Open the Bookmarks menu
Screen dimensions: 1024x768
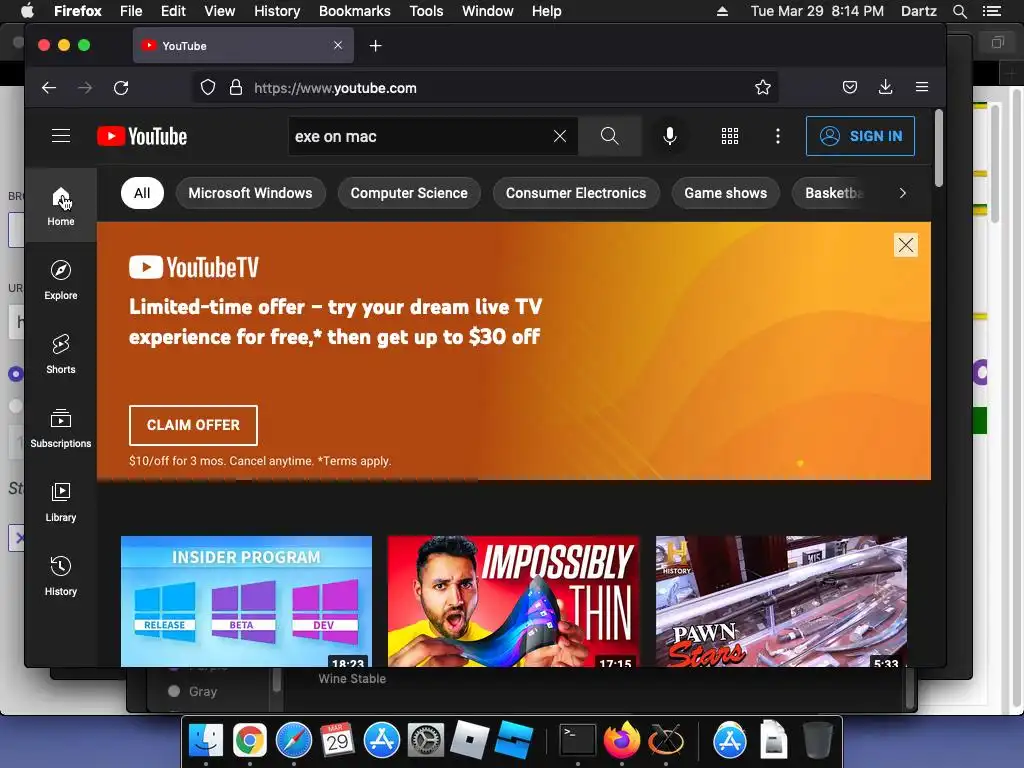click(x=355, y=11)
